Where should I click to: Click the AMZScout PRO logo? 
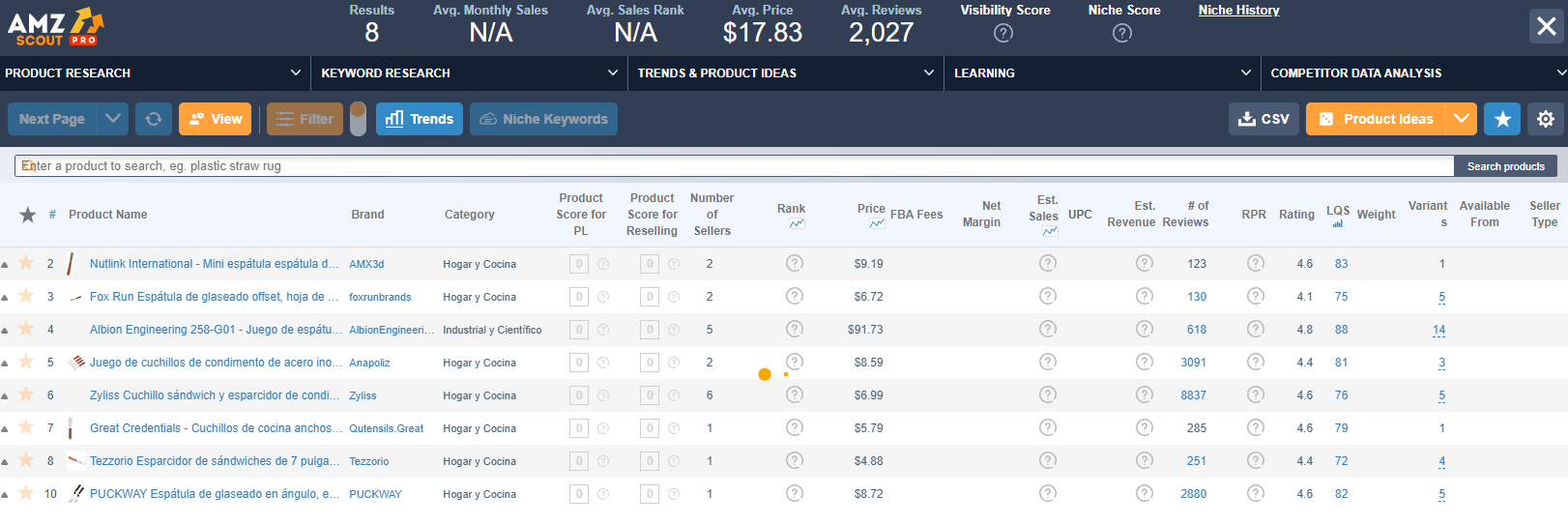tap(55, 27)
